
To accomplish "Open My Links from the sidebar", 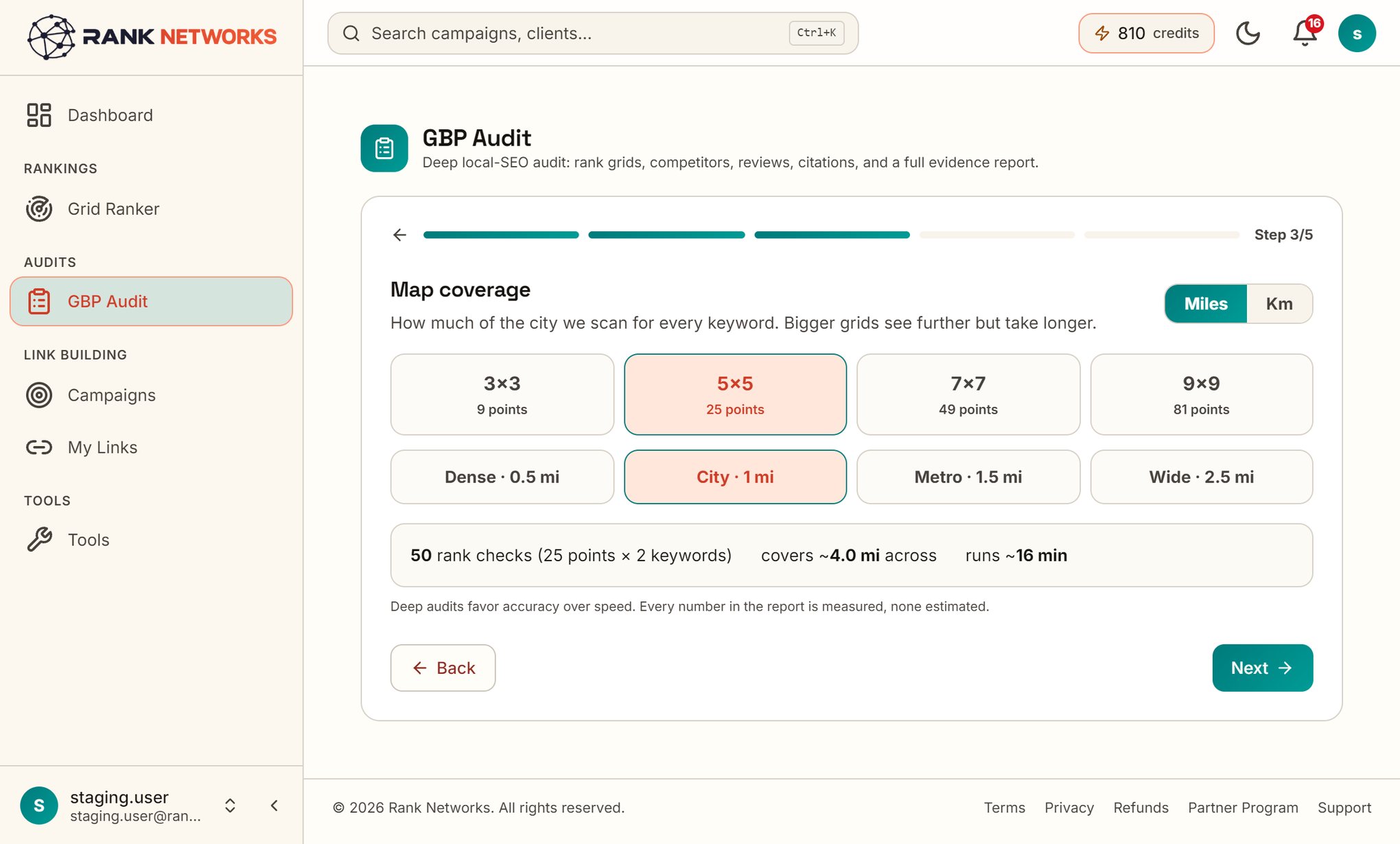I will point(151,447).
